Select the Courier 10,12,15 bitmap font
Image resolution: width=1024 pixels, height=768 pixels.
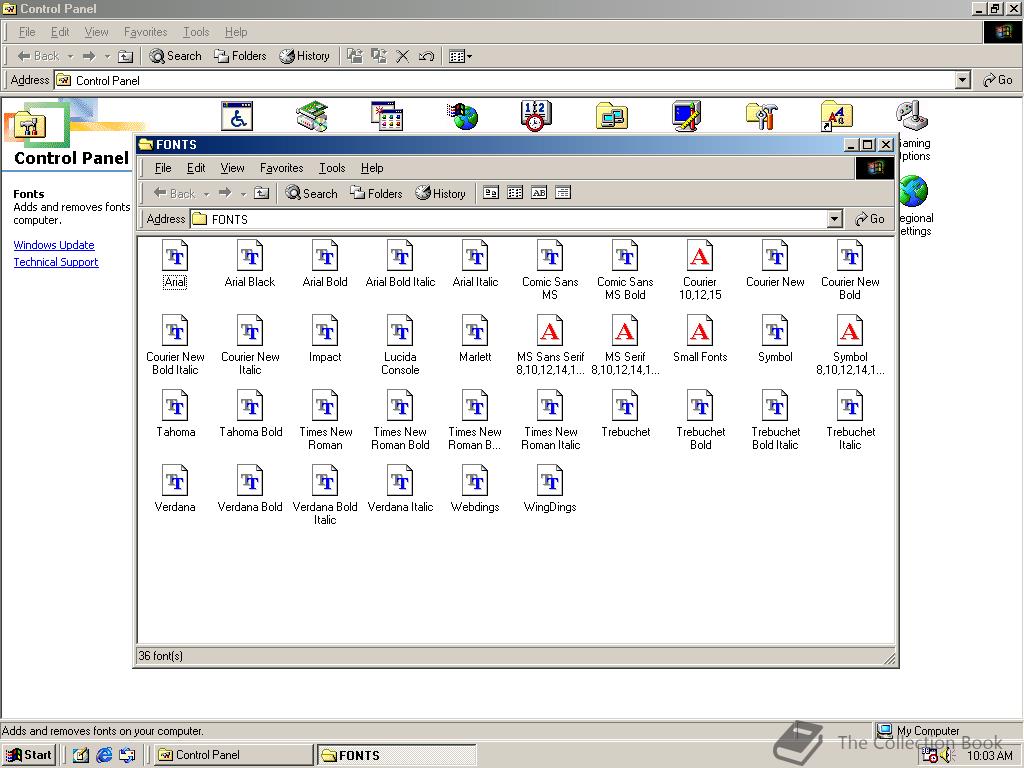(x=699, y=270)
